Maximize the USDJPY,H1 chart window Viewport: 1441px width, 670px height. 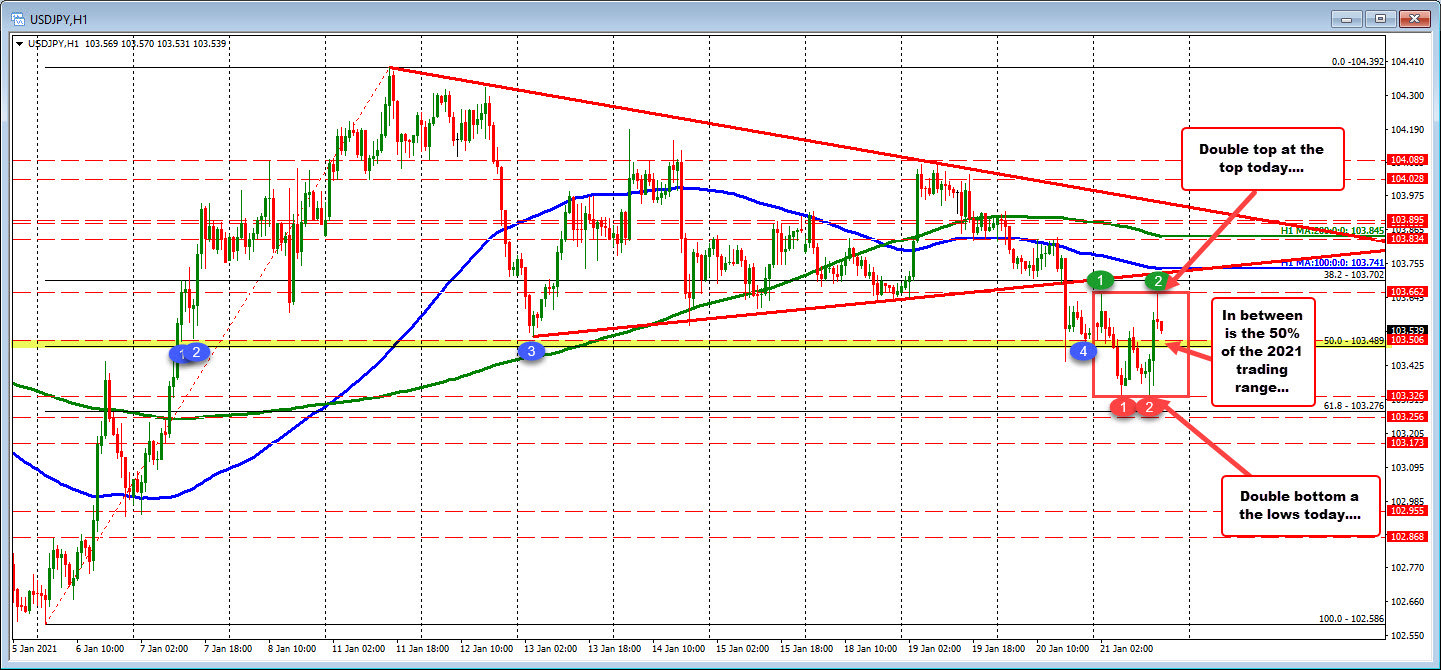point(1383,18)
